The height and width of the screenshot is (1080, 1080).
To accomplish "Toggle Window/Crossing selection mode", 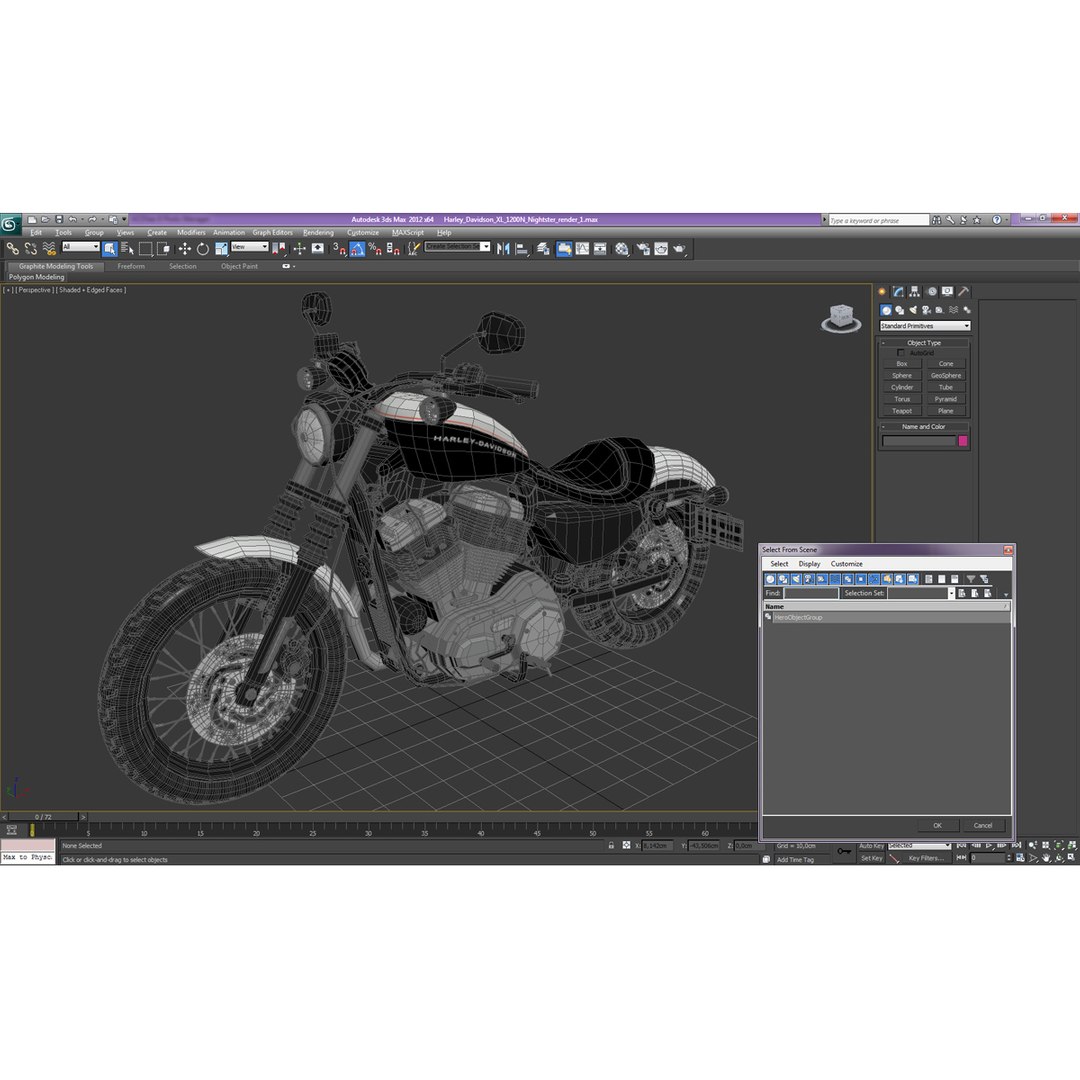I will (x=163, y=249).
